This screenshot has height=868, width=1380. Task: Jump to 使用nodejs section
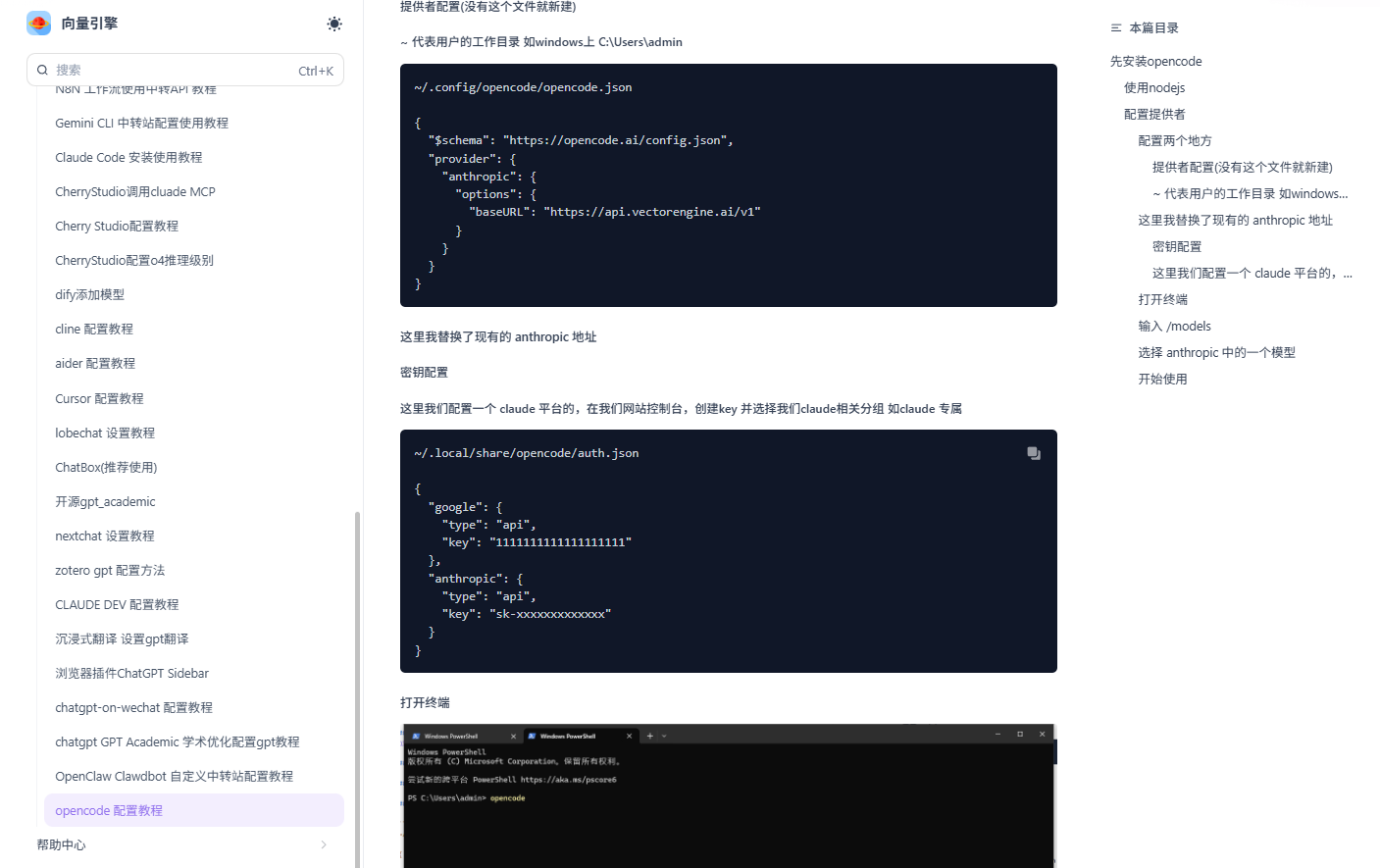pyautogui.click(x=1154, y=87)
